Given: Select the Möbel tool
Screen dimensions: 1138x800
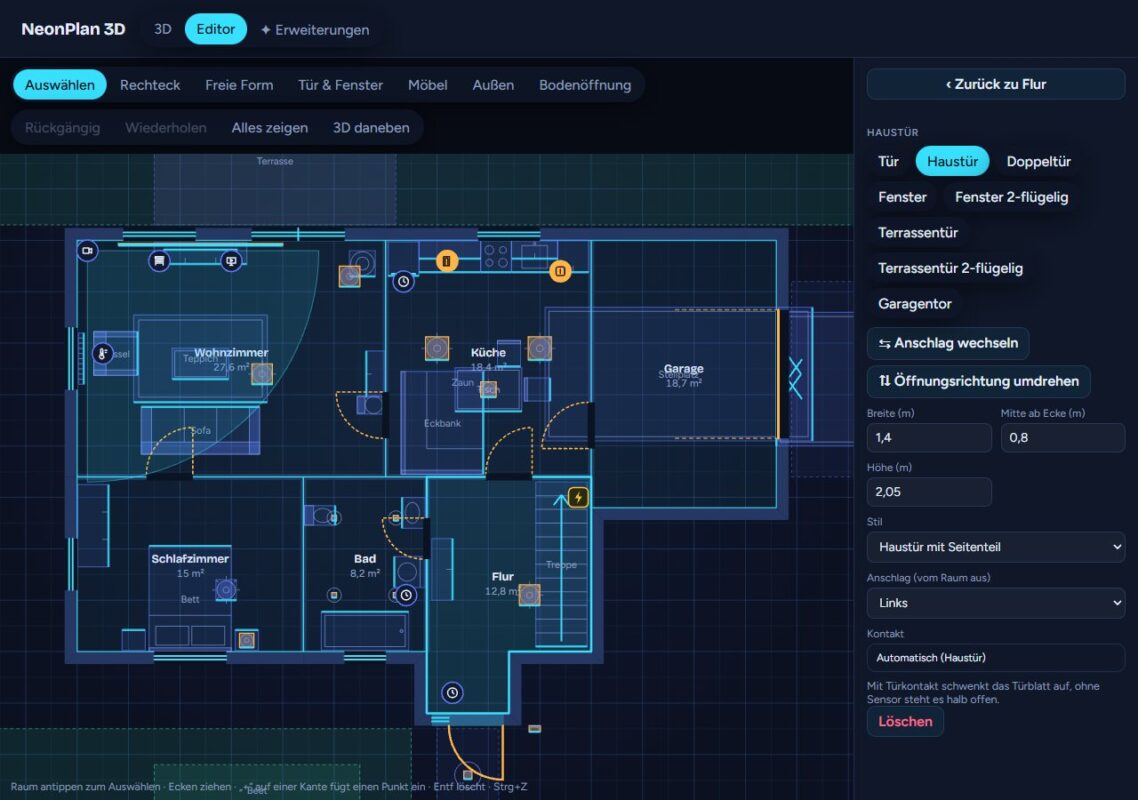Looking at the screenshot, I should coord(427,85).
